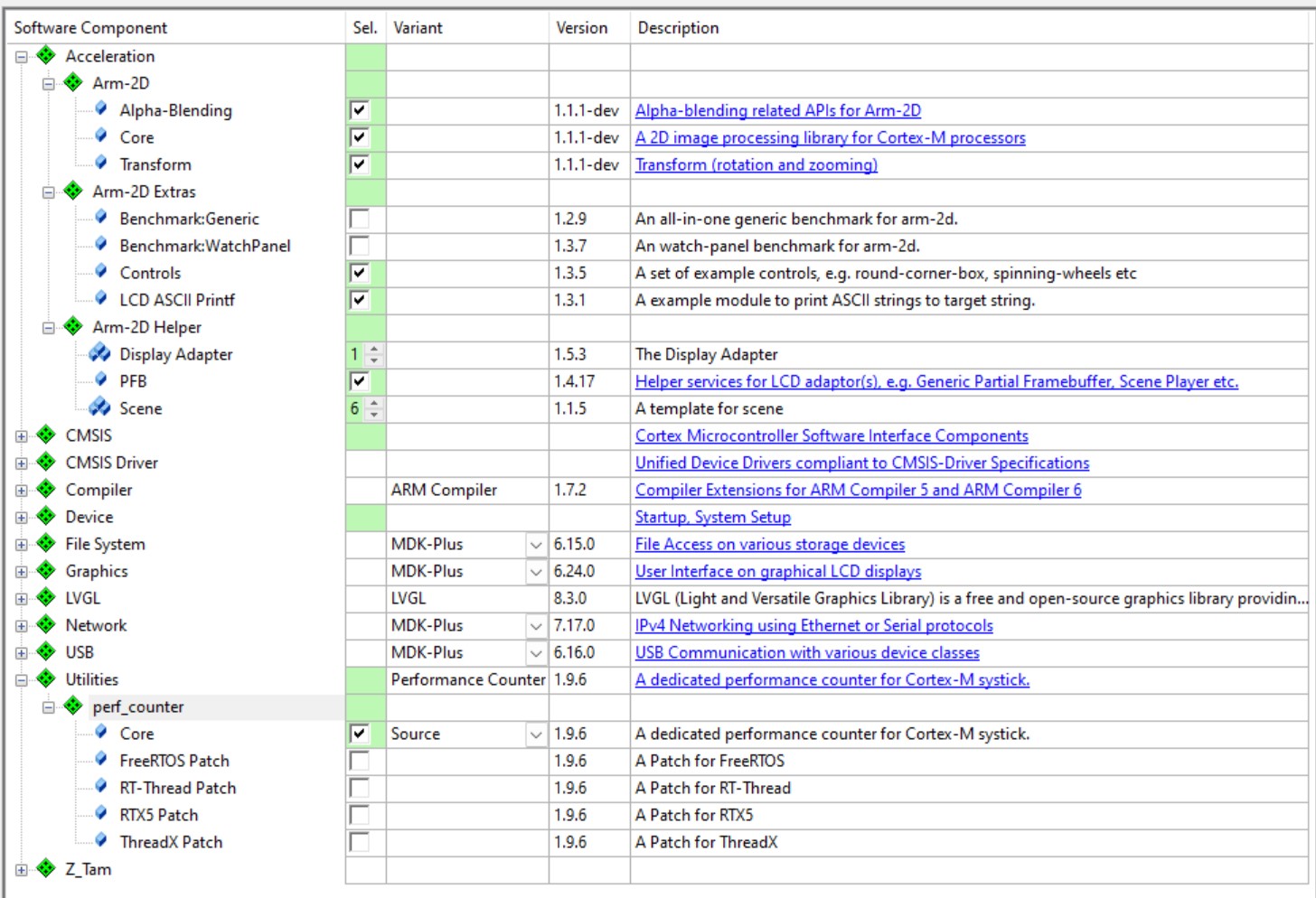Viewport: 1316px width, 898px height.
Task: Click the Version column header
Action: tap(589, 28)
